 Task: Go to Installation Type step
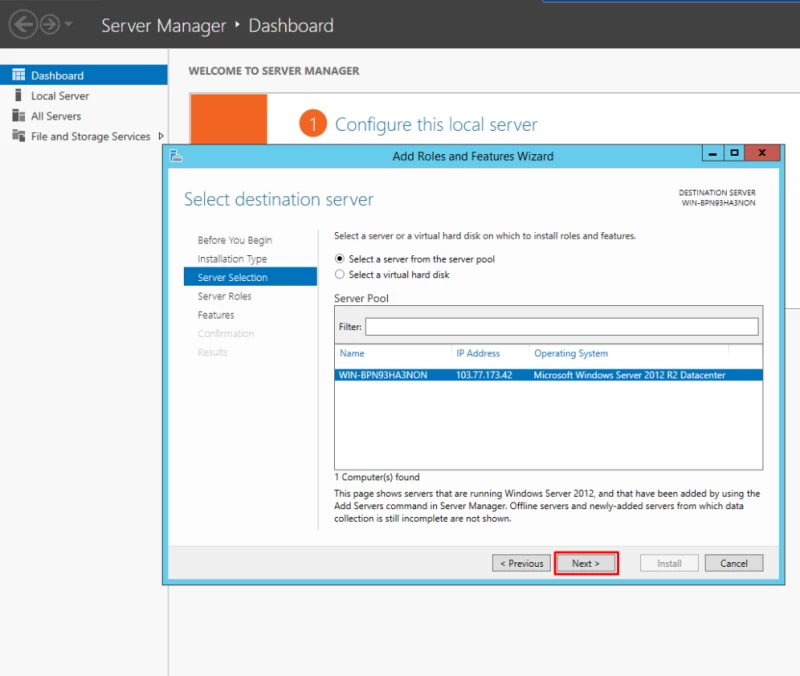click(x=232, y=259)
